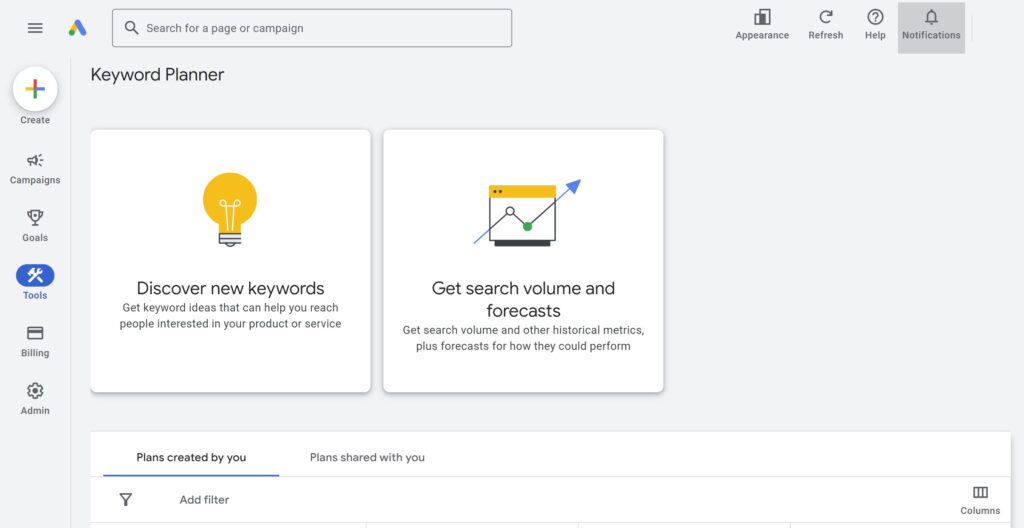Click the Google Ads logo
The width and height of the screenshot is (1024, 528).
[x=78, y=28]
